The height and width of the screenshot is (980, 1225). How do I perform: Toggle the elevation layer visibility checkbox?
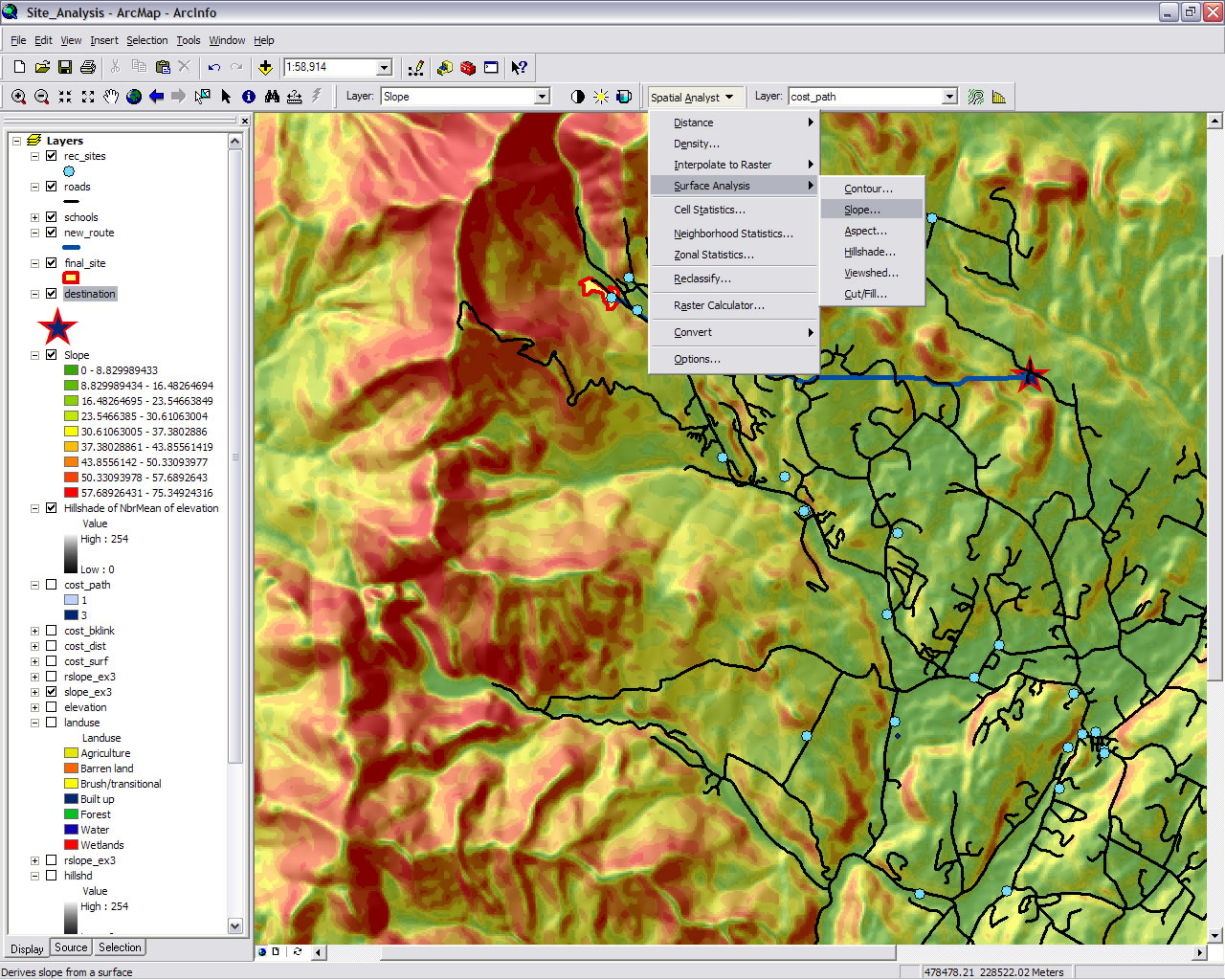click(52, 707)
